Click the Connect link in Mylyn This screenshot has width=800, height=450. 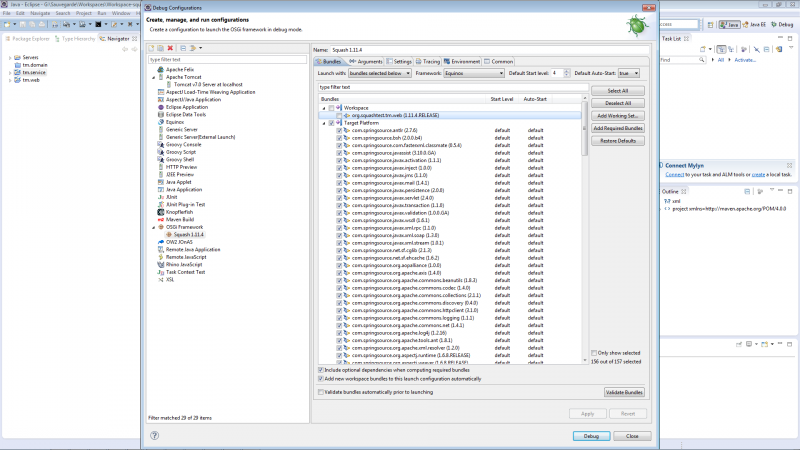point(674,174)
